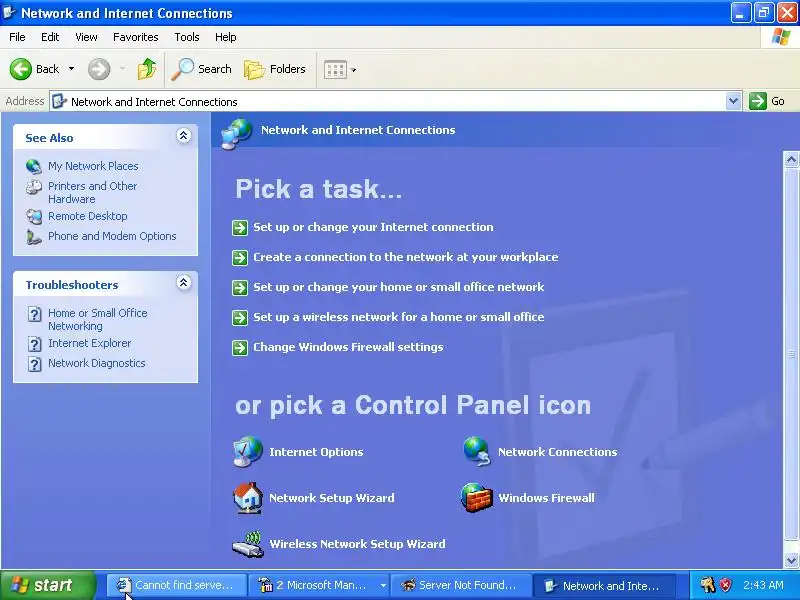Click the green Back arrow icon

pos(21,69)
